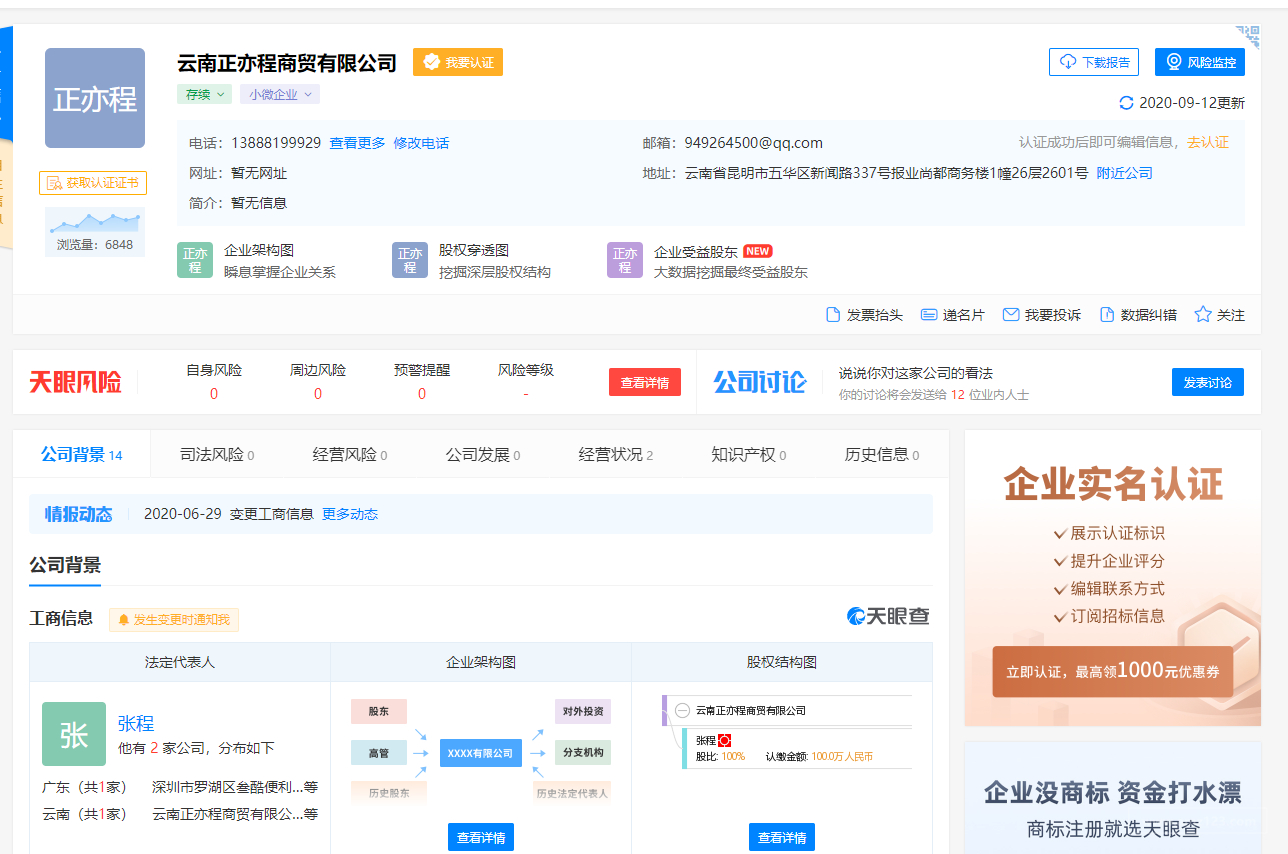Screen dimensions: 1288x854
Task: Collapse the 云南正亦程商贸有限公司 equity tree node
Action: click(x=682, y=711)
